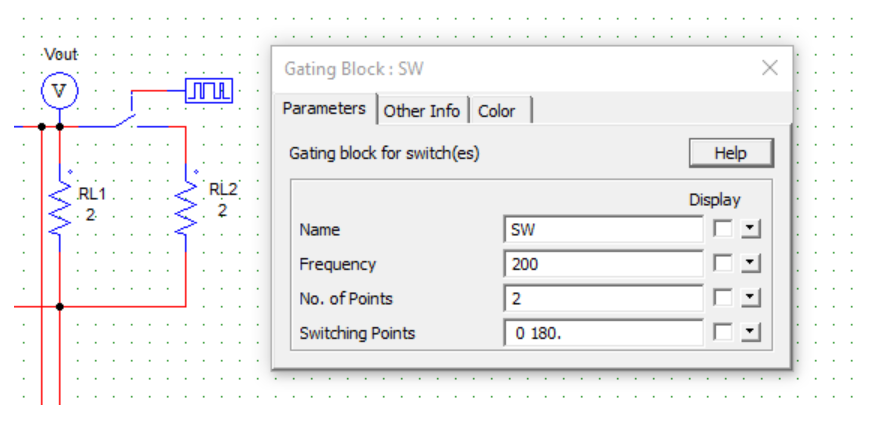Click the Display column header
886x423 pixels.
coord(714,200)
